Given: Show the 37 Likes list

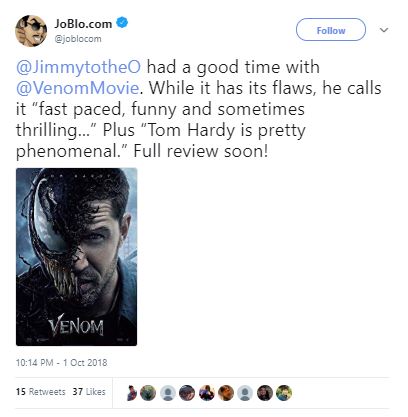Looking at the screenshot, I should coord(89,392).
